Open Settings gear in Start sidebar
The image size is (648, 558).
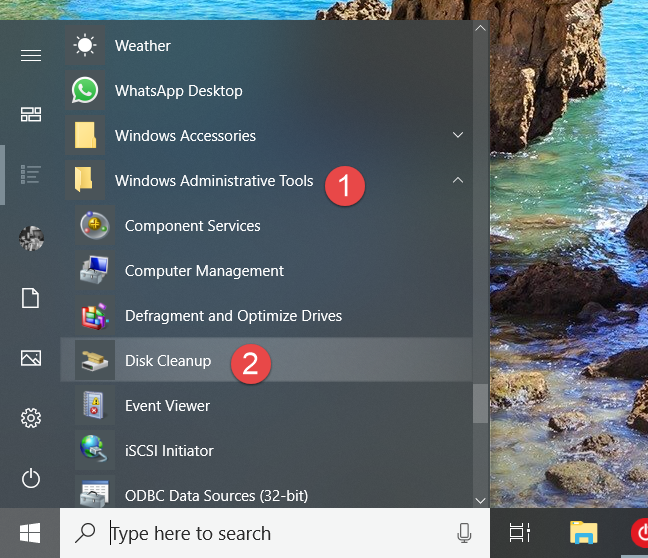31,418
